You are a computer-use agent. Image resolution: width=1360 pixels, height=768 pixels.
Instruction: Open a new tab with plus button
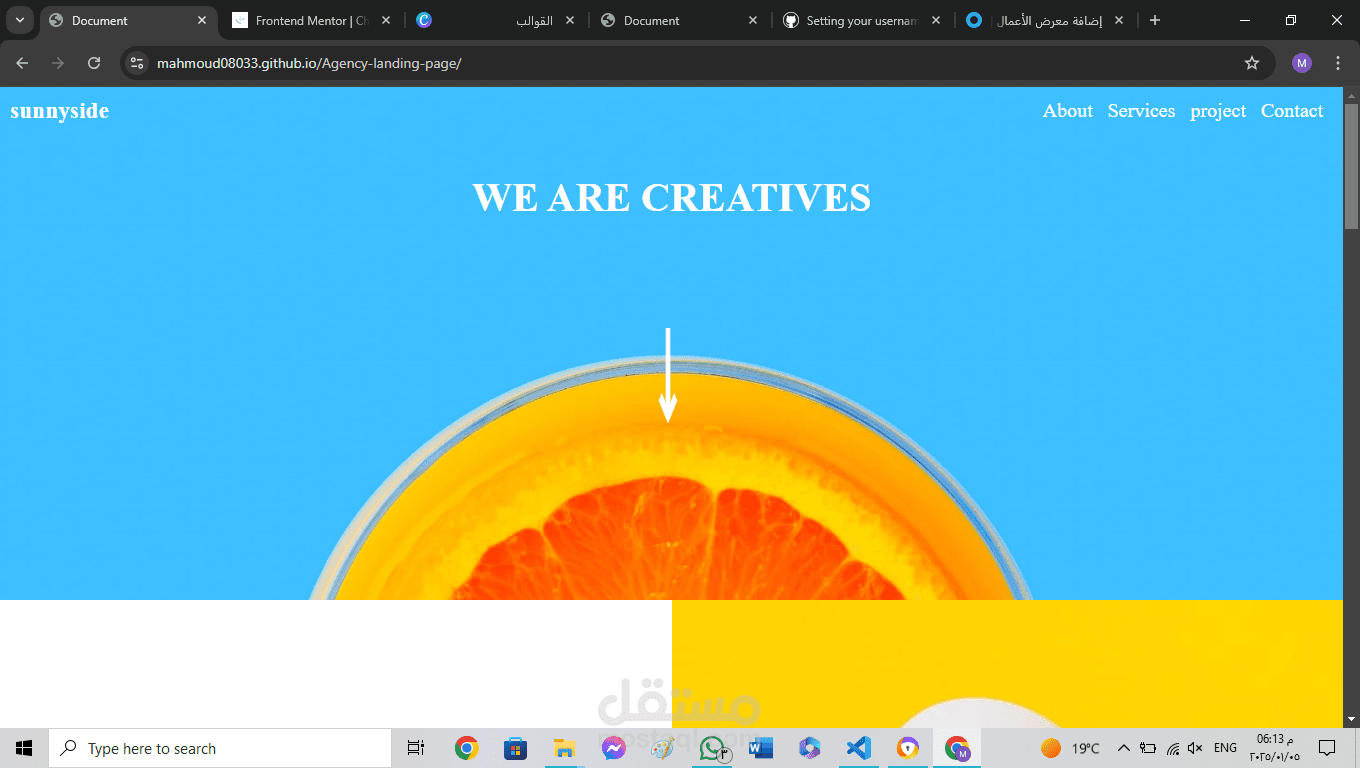pyautogui.click(x=1155, y=20)
